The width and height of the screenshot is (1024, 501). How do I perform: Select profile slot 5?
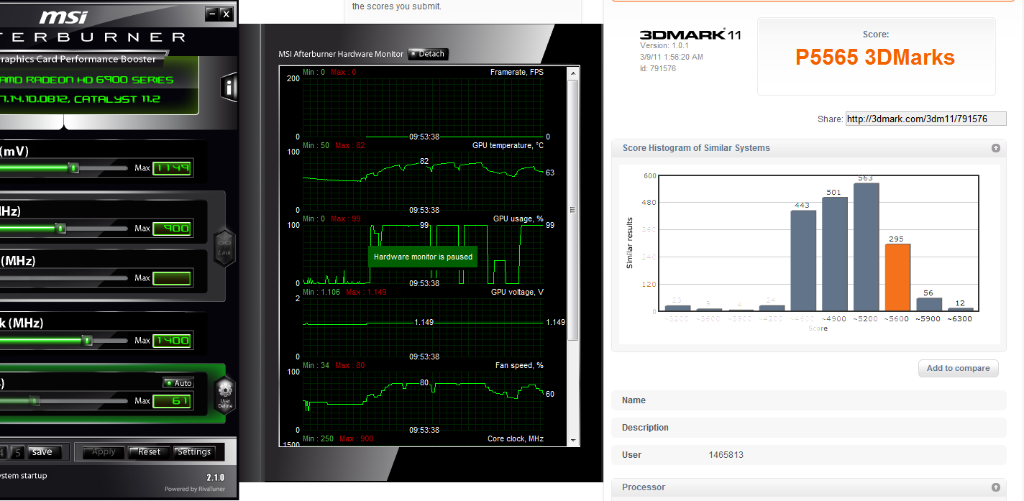17,452
